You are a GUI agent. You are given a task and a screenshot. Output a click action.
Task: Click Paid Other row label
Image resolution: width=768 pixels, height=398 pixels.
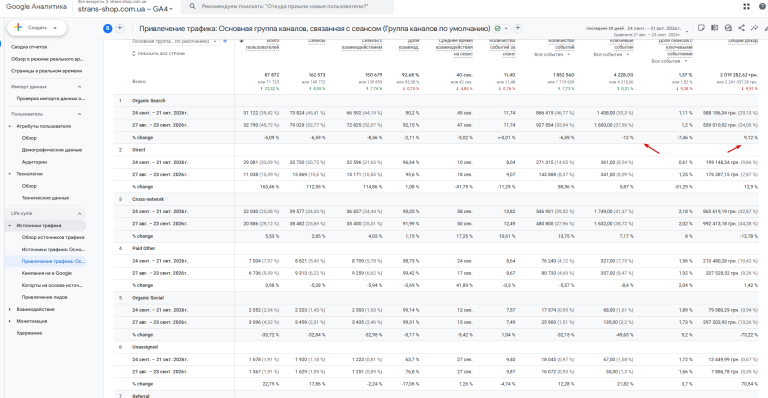pyautogui.click(x=144, y=248)
